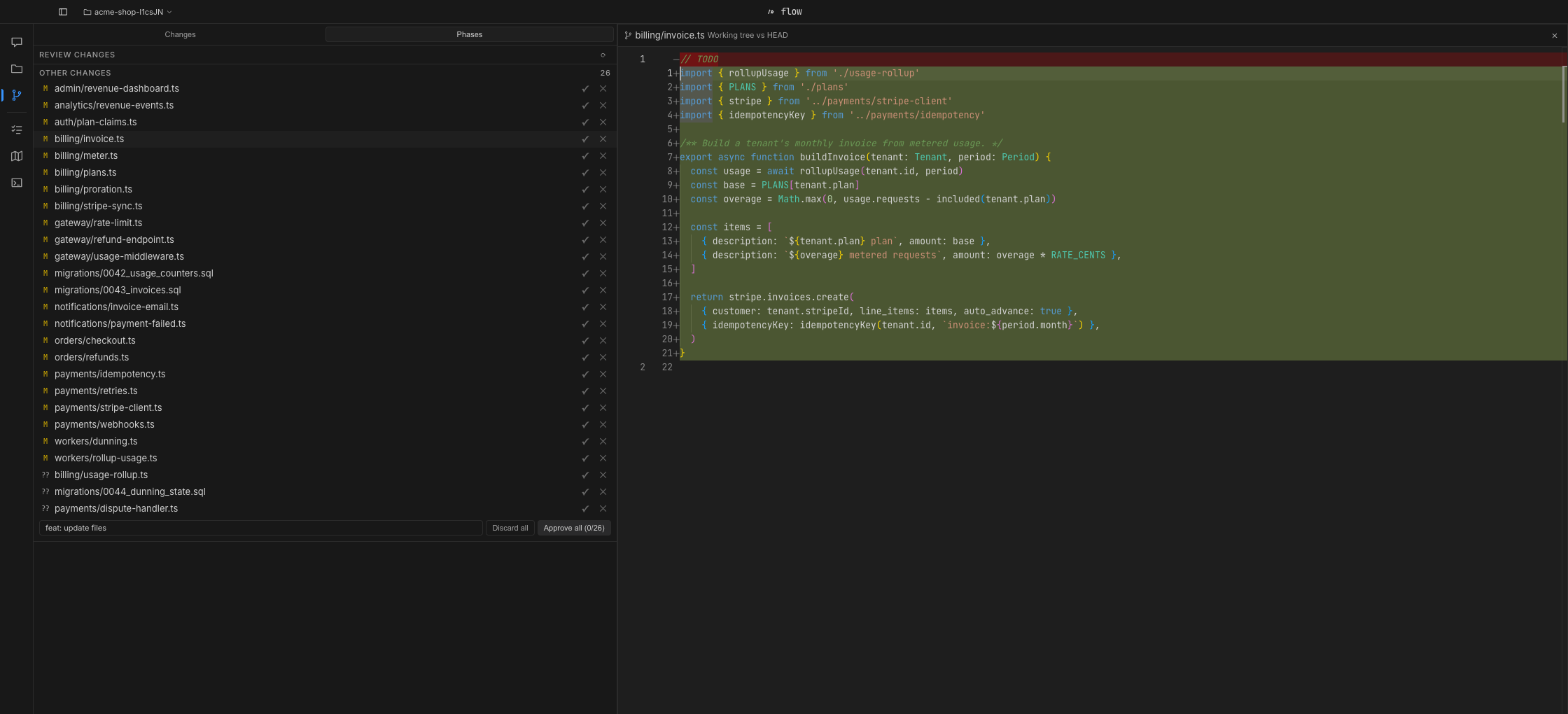Open the task checklist sidebar icon
Image resolution: width=1568 pixels, height=714 pixels.
pos(17,129)
